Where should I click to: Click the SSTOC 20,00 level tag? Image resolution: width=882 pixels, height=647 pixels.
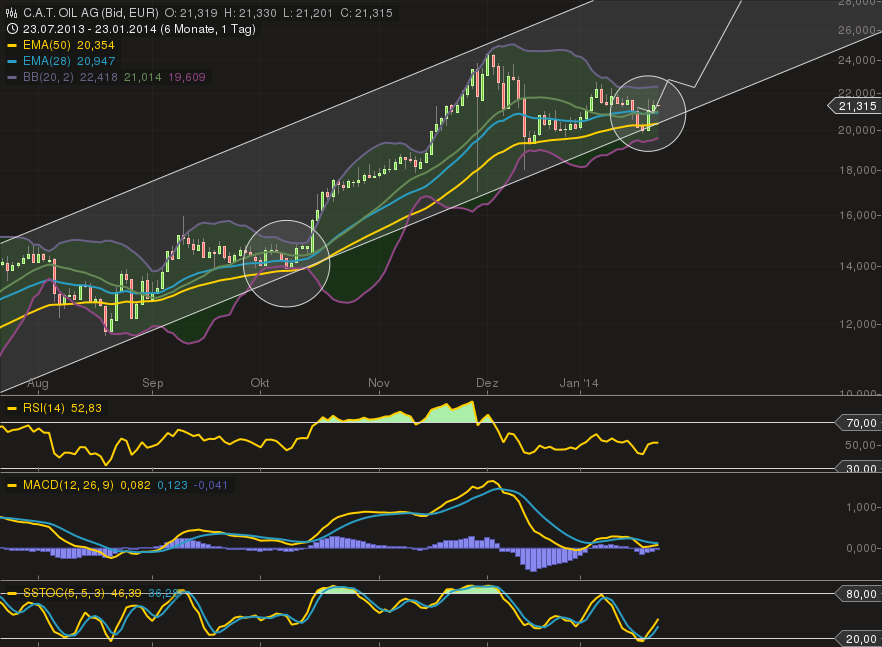point(857,639)
